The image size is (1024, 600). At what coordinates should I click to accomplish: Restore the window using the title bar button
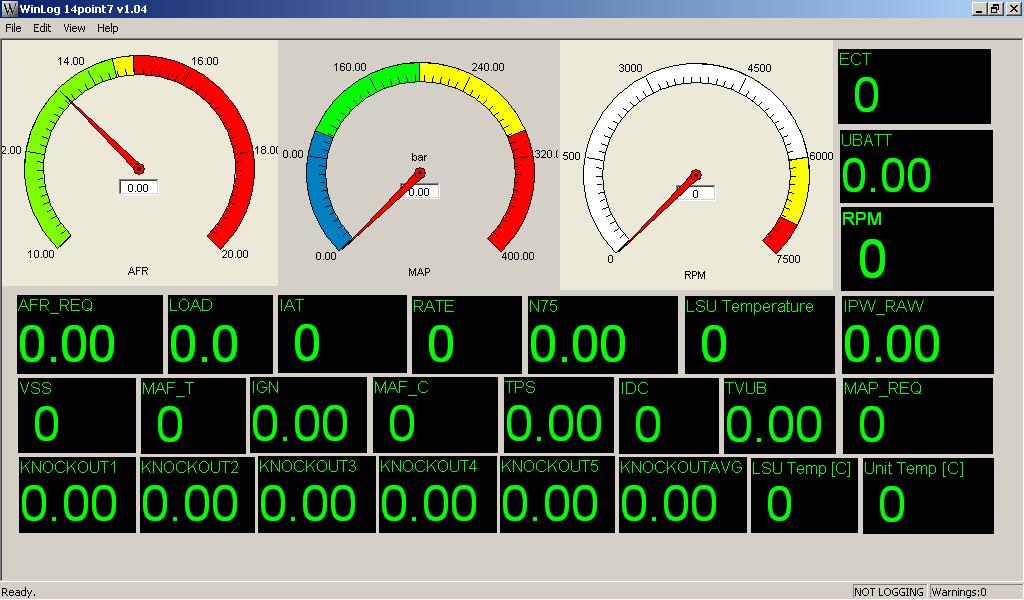pyautogui.click(x=995, y=8)
